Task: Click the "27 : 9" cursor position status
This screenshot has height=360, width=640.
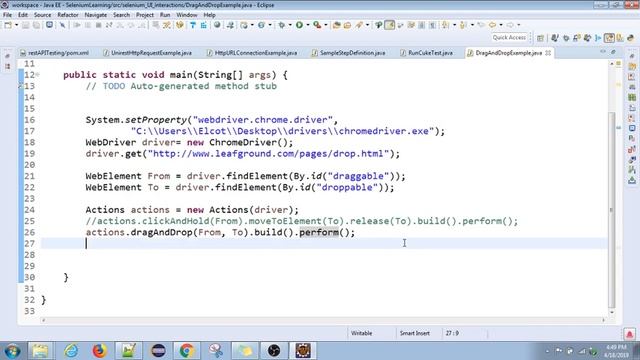Action: coord(452,333)
